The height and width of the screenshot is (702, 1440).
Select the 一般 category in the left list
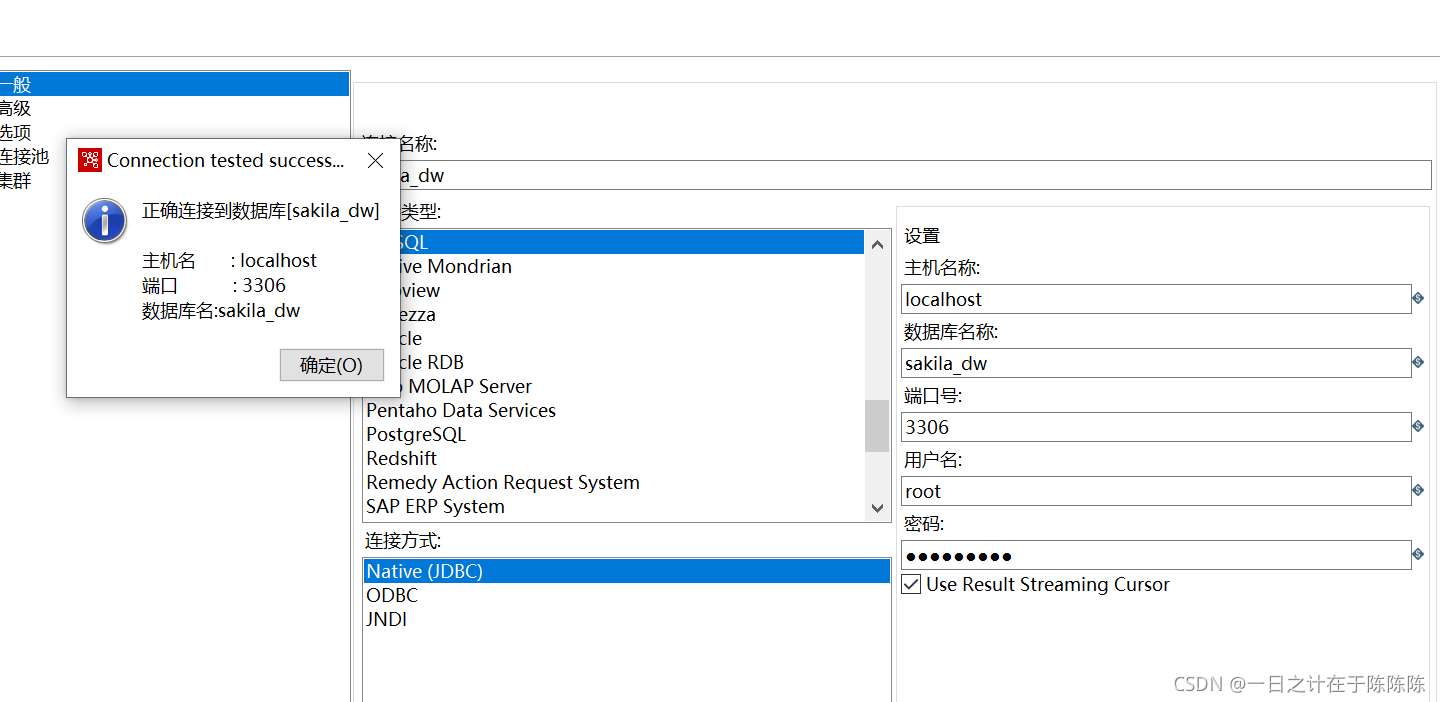[x=174, y=84]
